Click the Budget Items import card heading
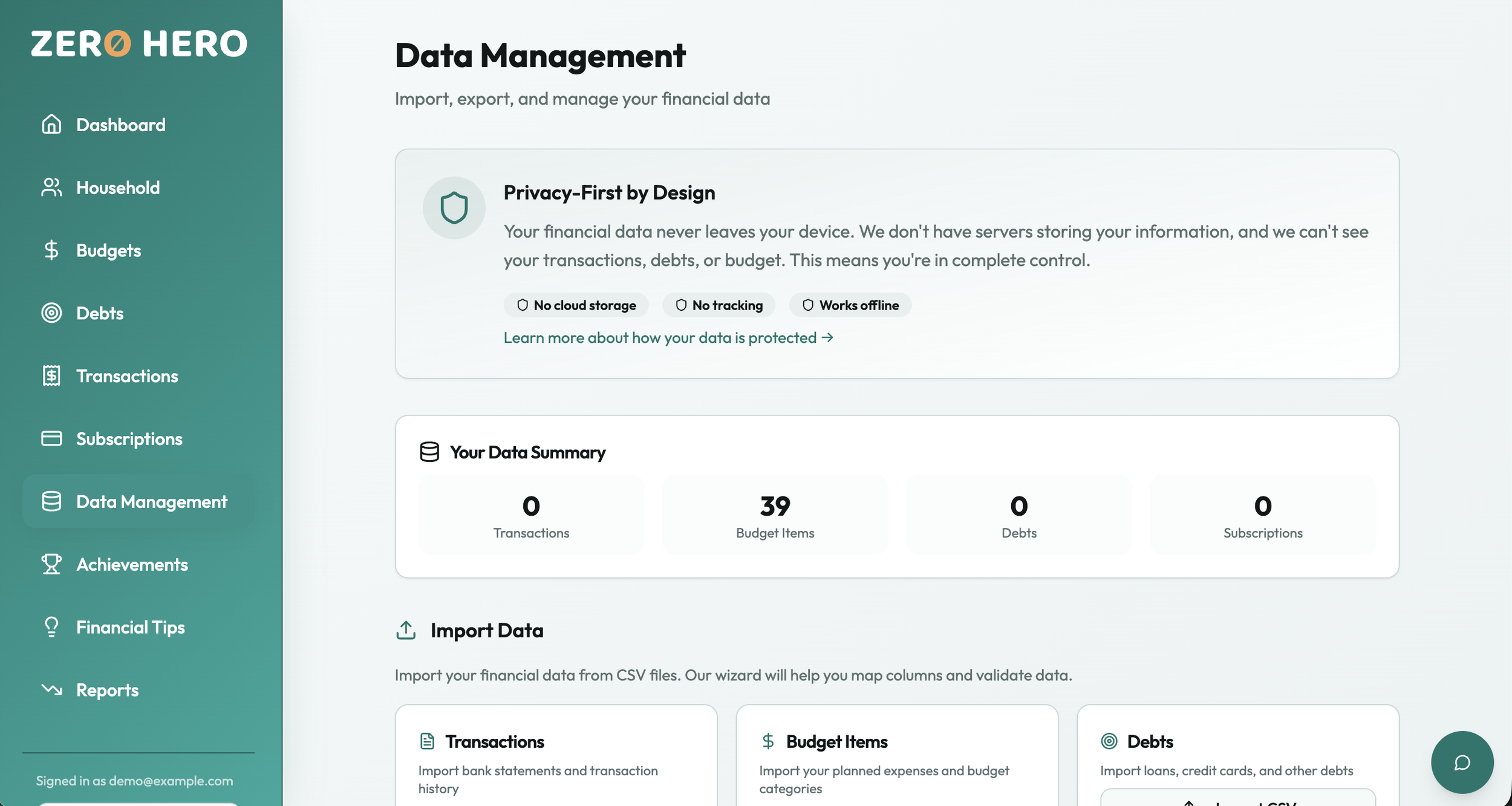This screenshot has height=806, width=1512. point(836,742)
